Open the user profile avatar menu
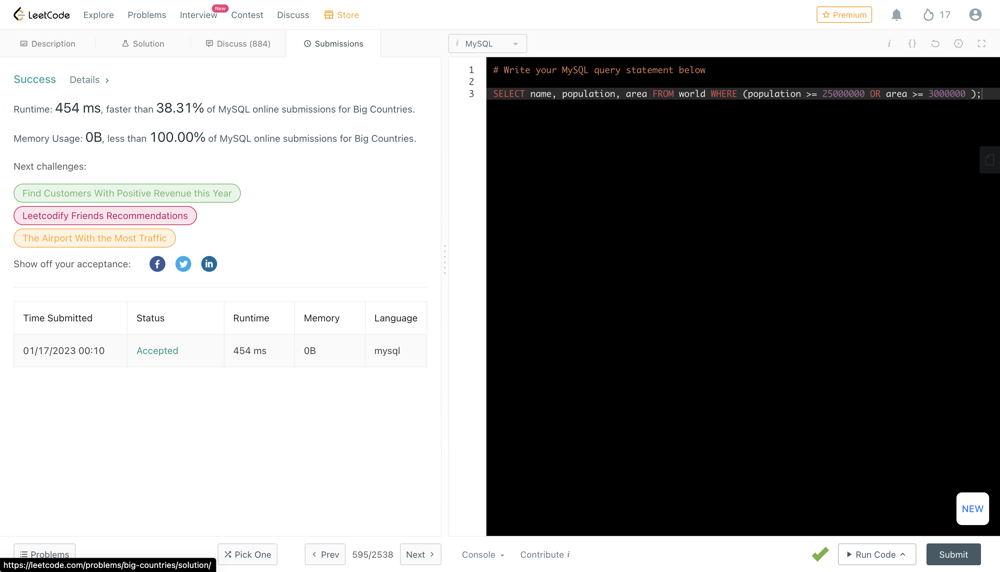Image resolution: width=1000 pixels, height=572 pixels. (975, 15)
